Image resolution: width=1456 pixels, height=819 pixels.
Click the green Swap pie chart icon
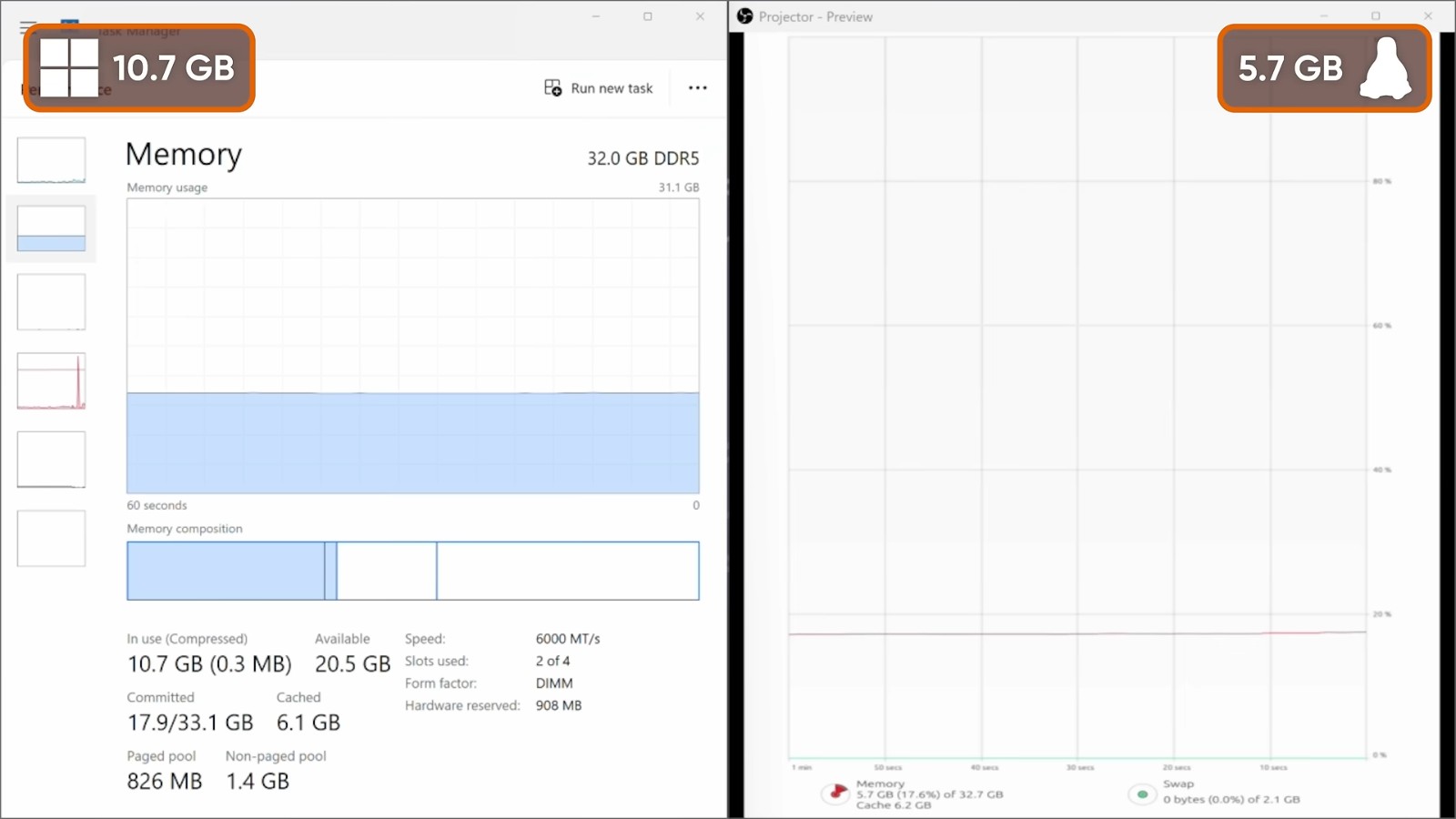(x=1142, y=794)
